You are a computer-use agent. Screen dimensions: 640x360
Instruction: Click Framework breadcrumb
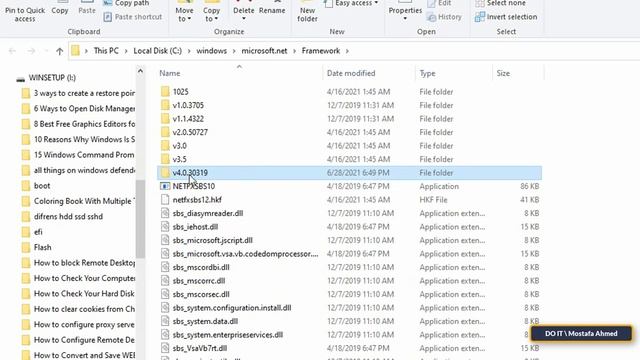click(x=321, y=51)
